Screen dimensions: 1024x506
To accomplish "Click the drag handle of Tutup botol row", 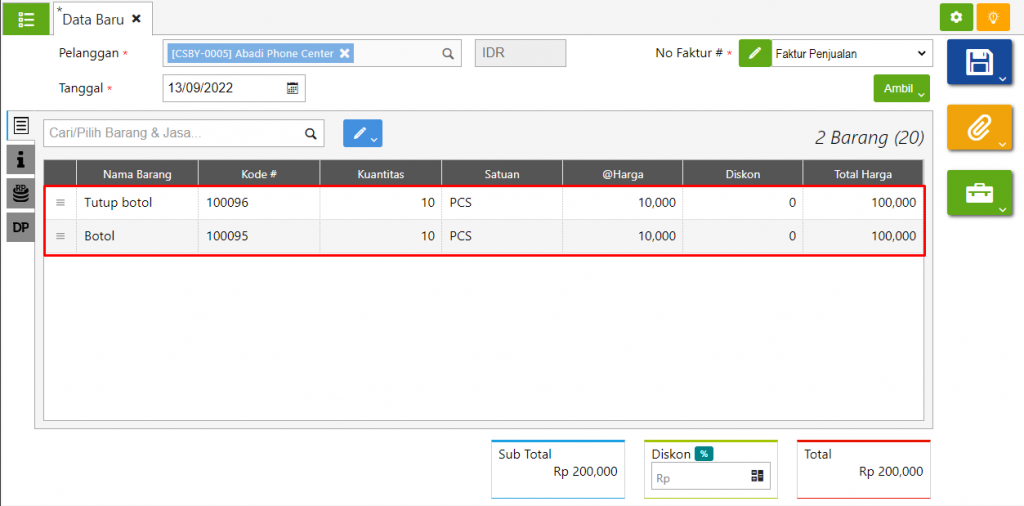I will pos(60,203).
